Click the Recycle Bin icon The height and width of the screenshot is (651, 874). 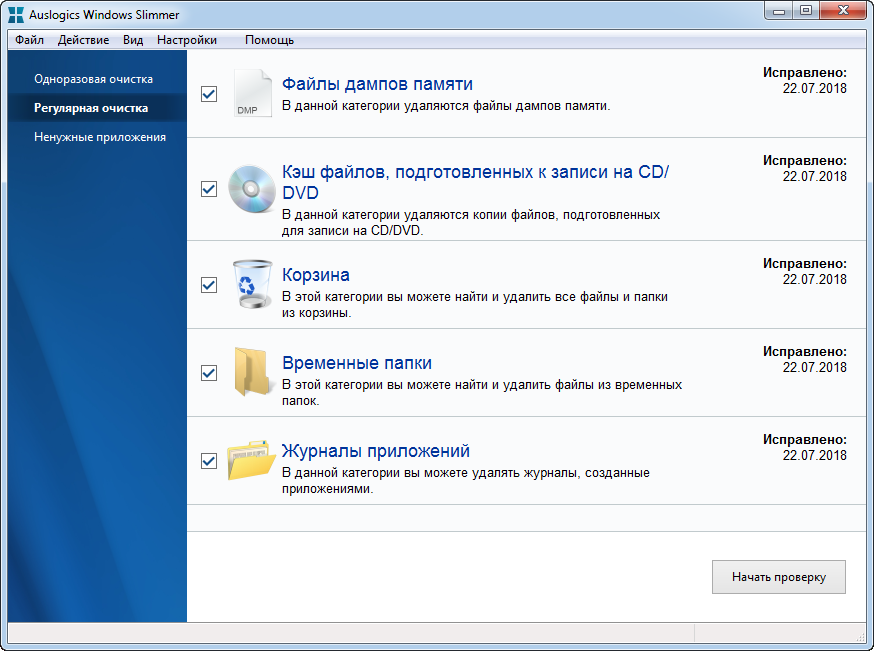pyautogui.click(x=253, y=284)
